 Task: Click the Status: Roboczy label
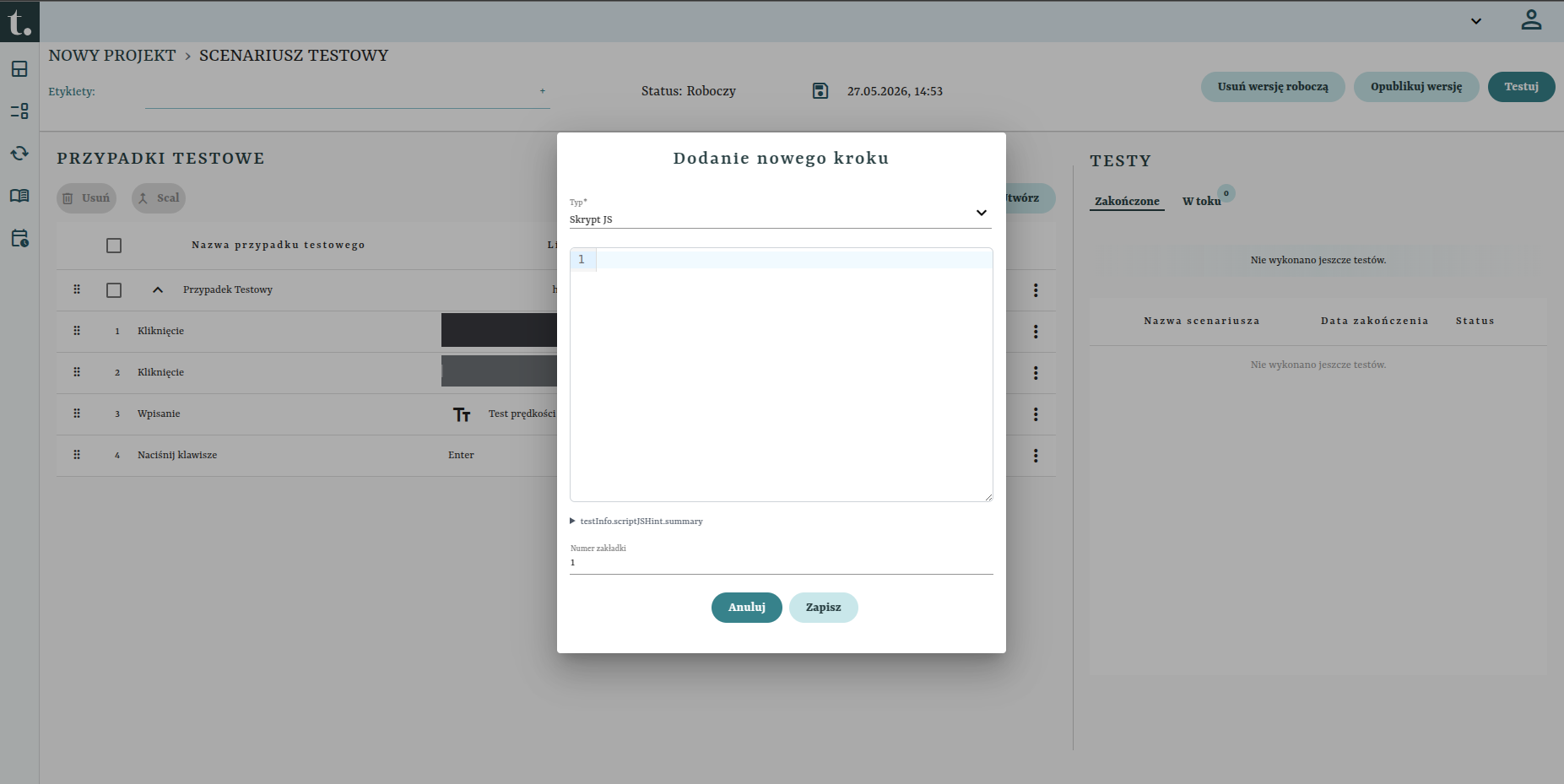(x=689, y=91)
